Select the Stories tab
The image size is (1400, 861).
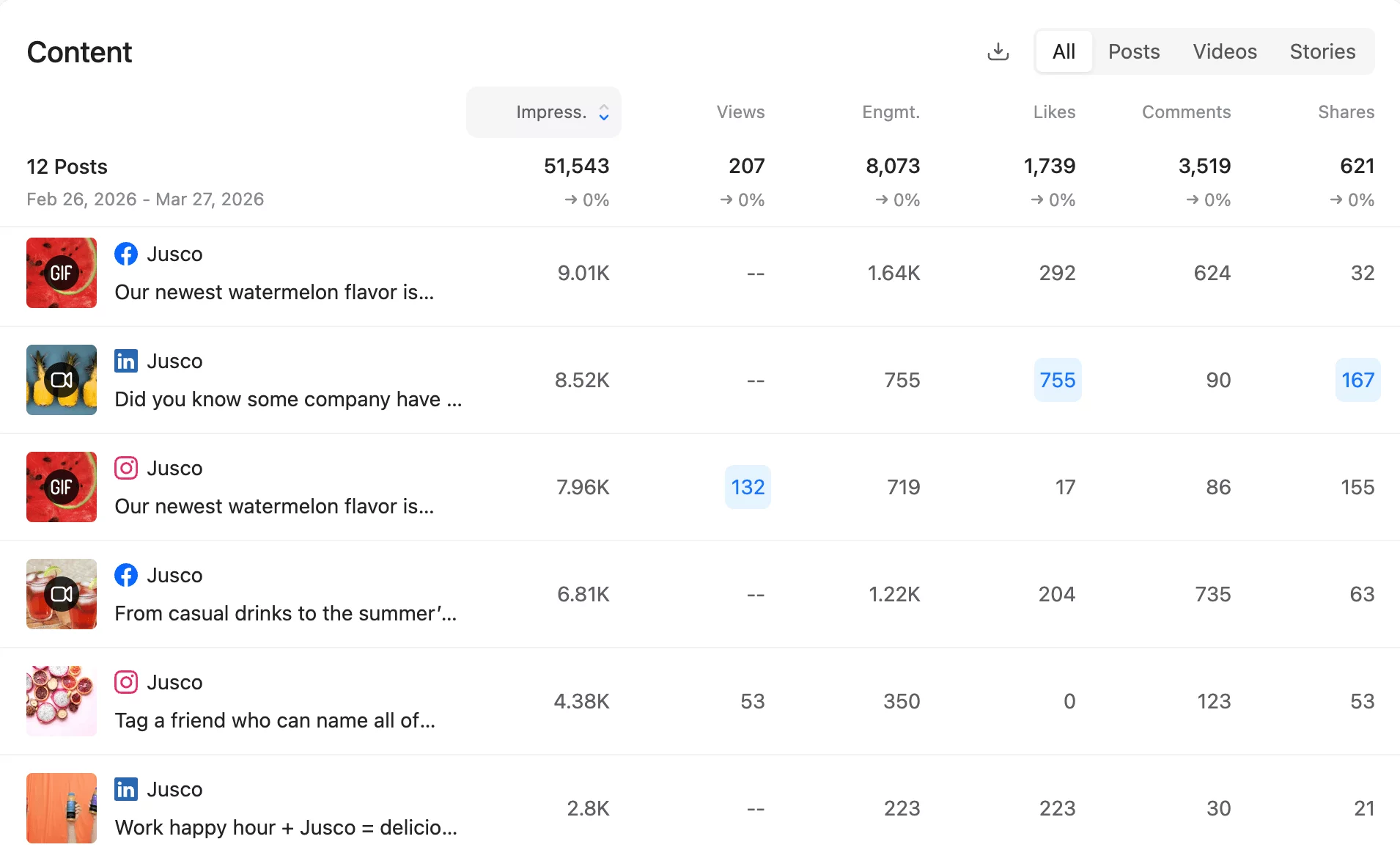click(x=1322, y=51)
